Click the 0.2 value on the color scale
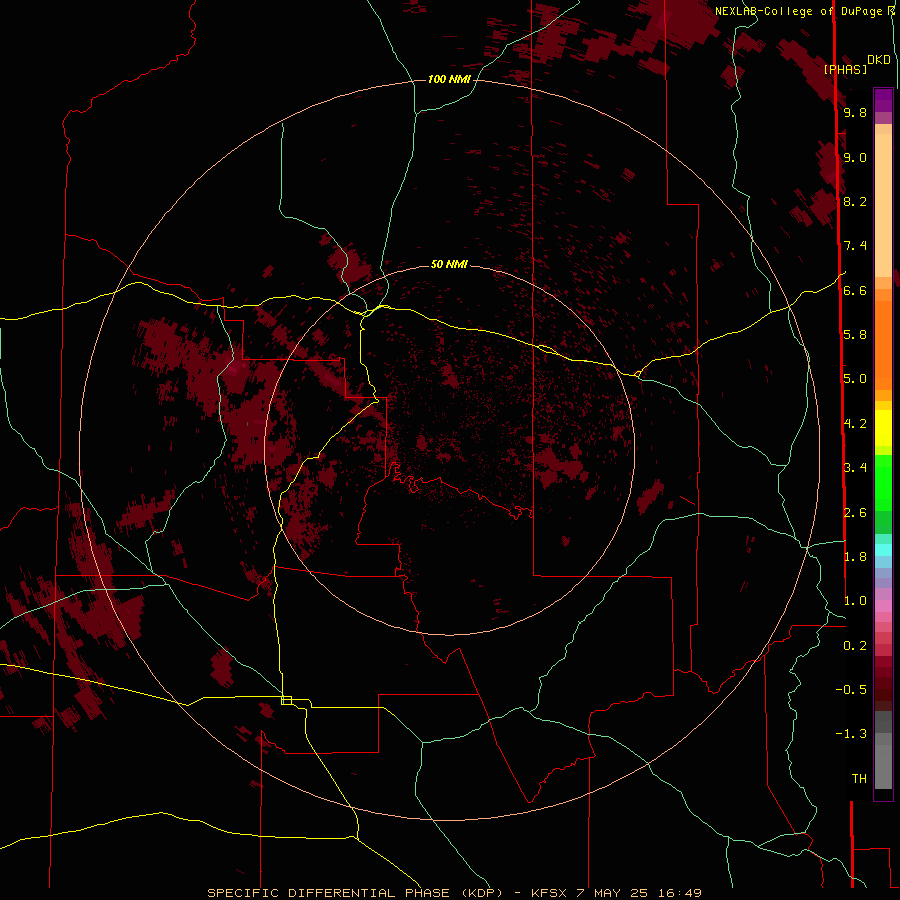Screen dimensions: 900x900 point(855,646)
